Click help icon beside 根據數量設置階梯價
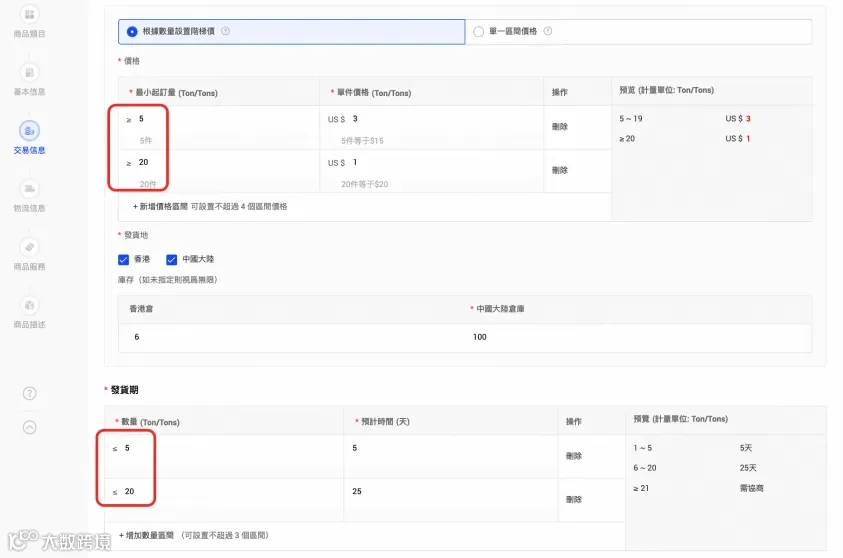This screenshot has width=843, height=558. (226, 31)
